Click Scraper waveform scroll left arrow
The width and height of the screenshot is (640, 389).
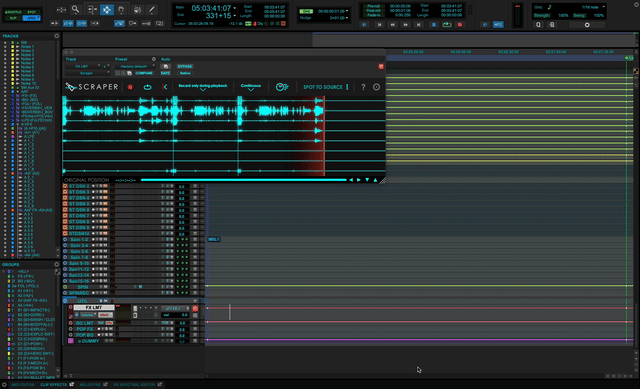351,180
